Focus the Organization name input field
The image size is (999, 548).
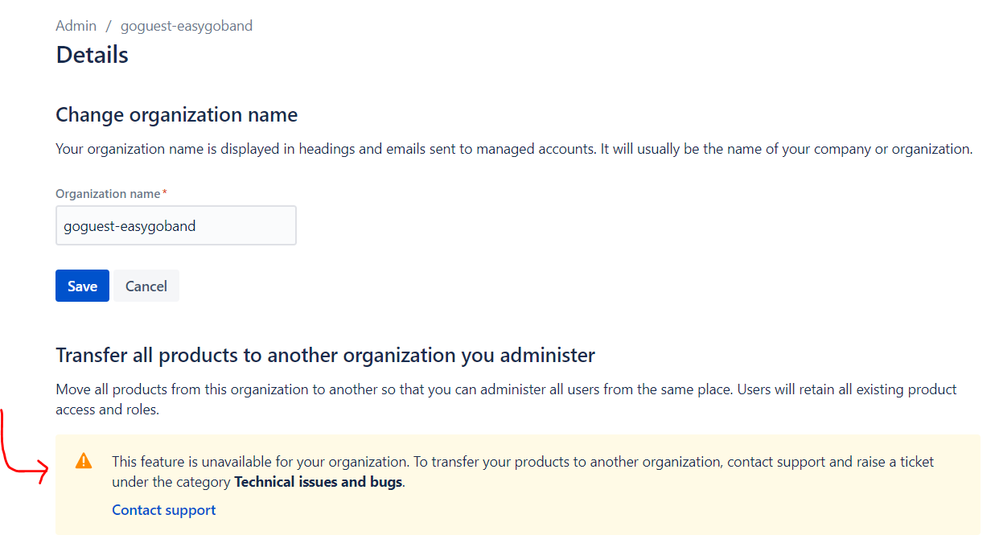tap(176, 225)
